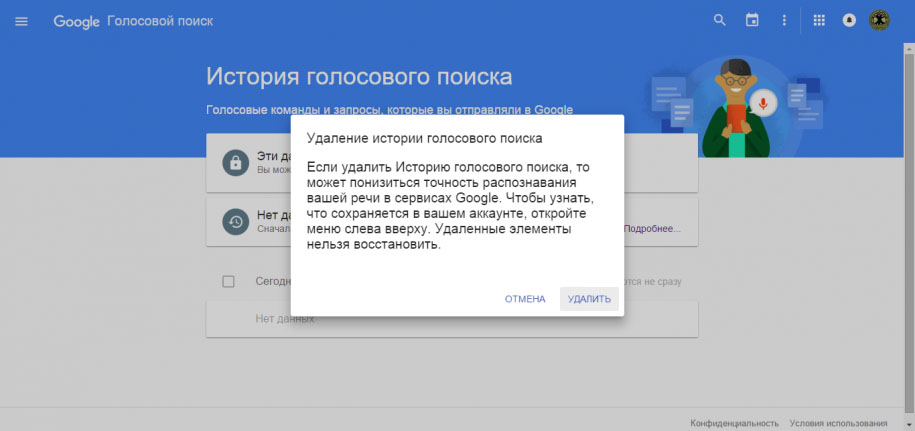Click the История голосового поиска heading
This screenshot has width=915, height=431.
tap(359, 77)
